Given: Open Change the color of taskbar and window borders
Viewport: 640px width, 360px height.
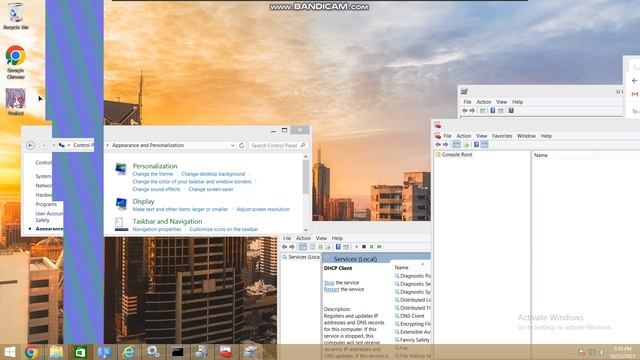Looking at the screenshot, I should [x=192, y=182].
